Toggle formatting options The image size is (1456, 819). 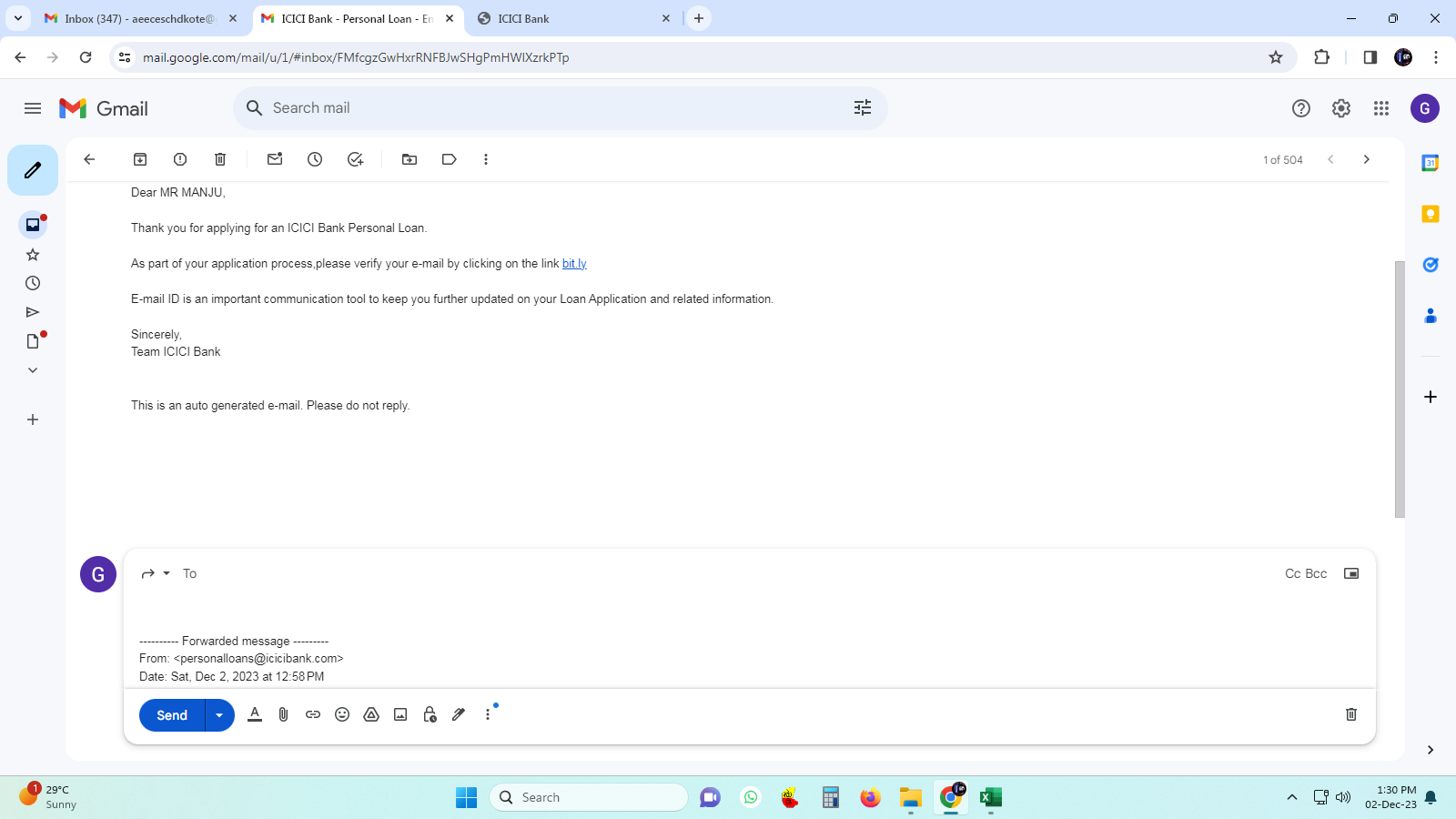(255, 714)
